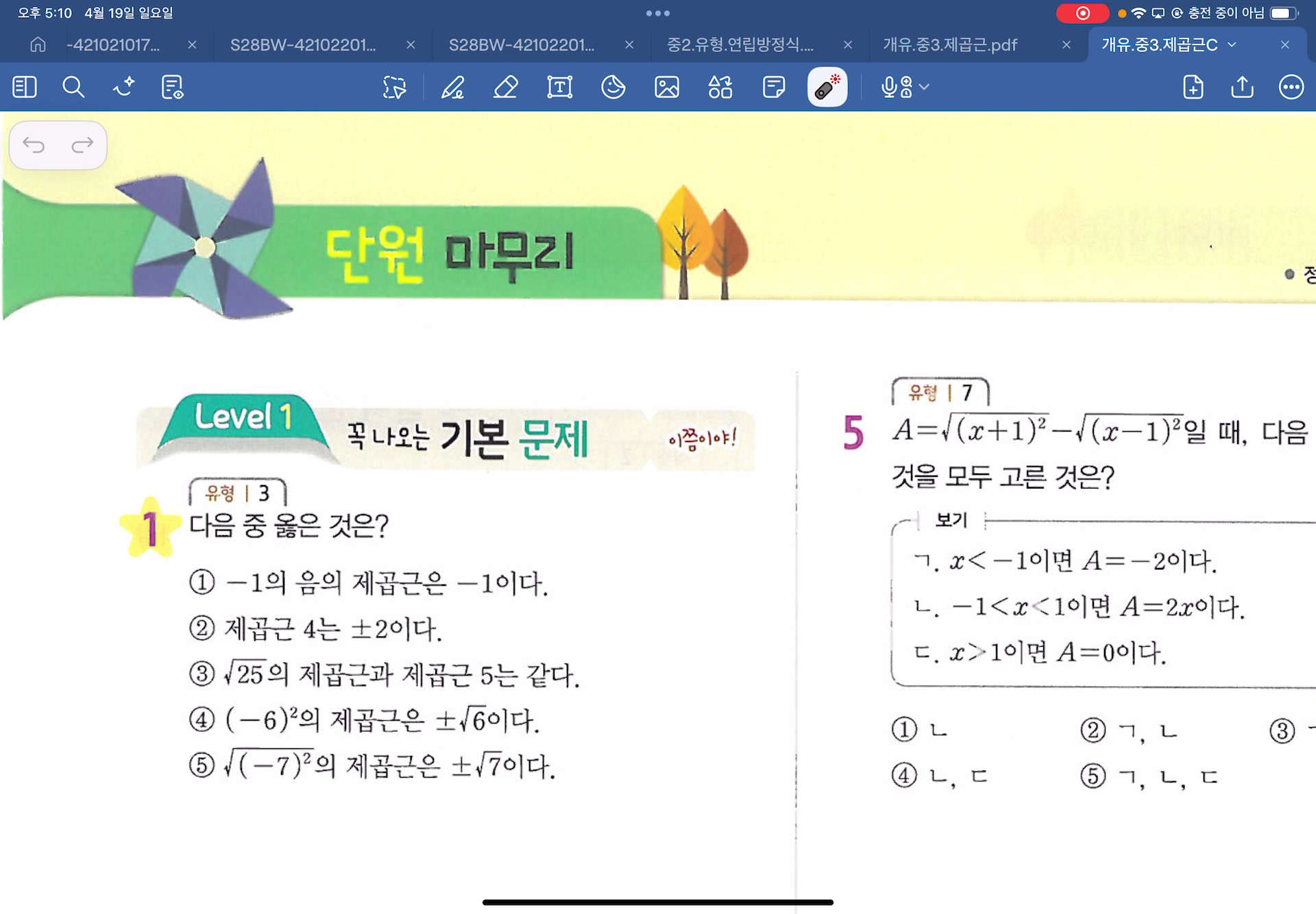This screenshot has width=1316, height=914.
Task: Tap question 5 answer choice ⑤ ㄱ, ㄴ, ㄷ
Action: [x=1149, y=776]
